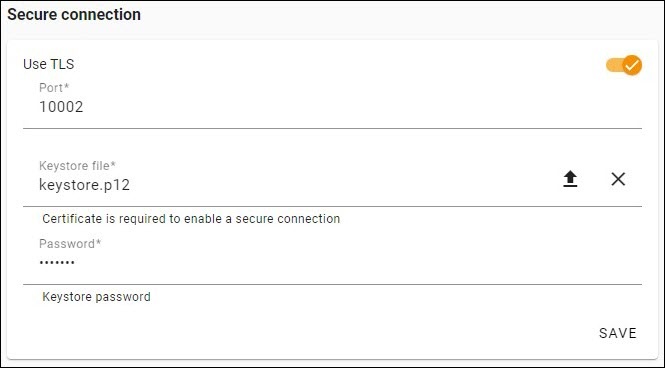Click the Port* field label
The image size is (665, 368).
[x=54, y=88]
